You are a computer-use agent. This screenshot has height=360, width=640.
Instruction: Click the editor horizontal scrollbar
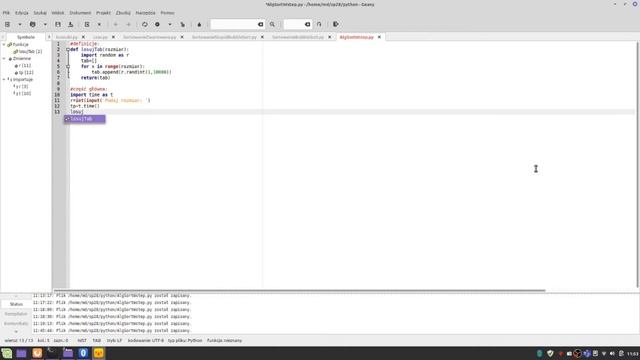point(300,291)
